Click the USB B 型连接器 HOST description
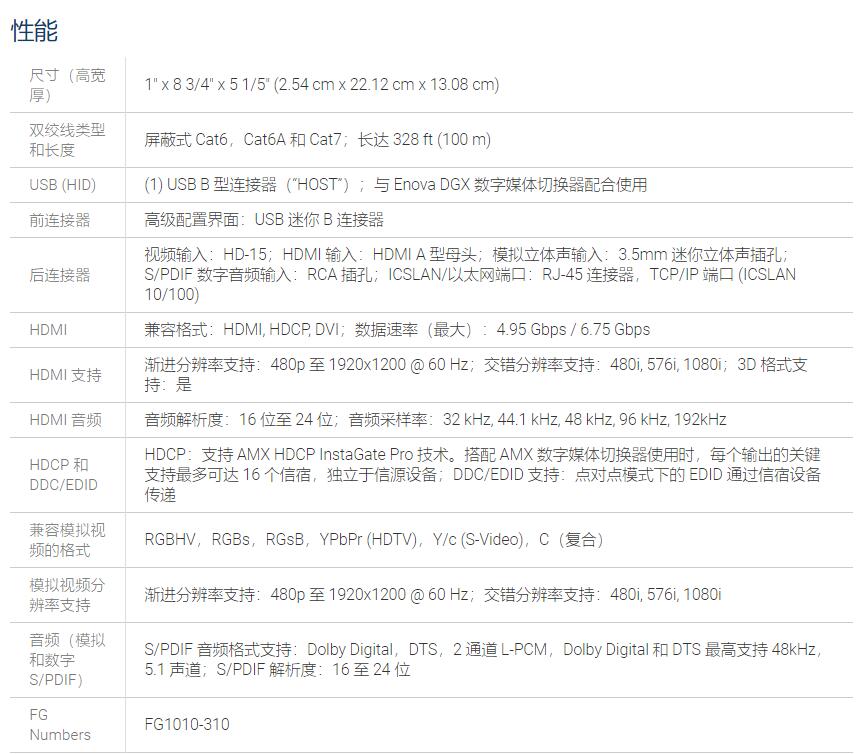This screenshot has width=856, height=754. 396,185
